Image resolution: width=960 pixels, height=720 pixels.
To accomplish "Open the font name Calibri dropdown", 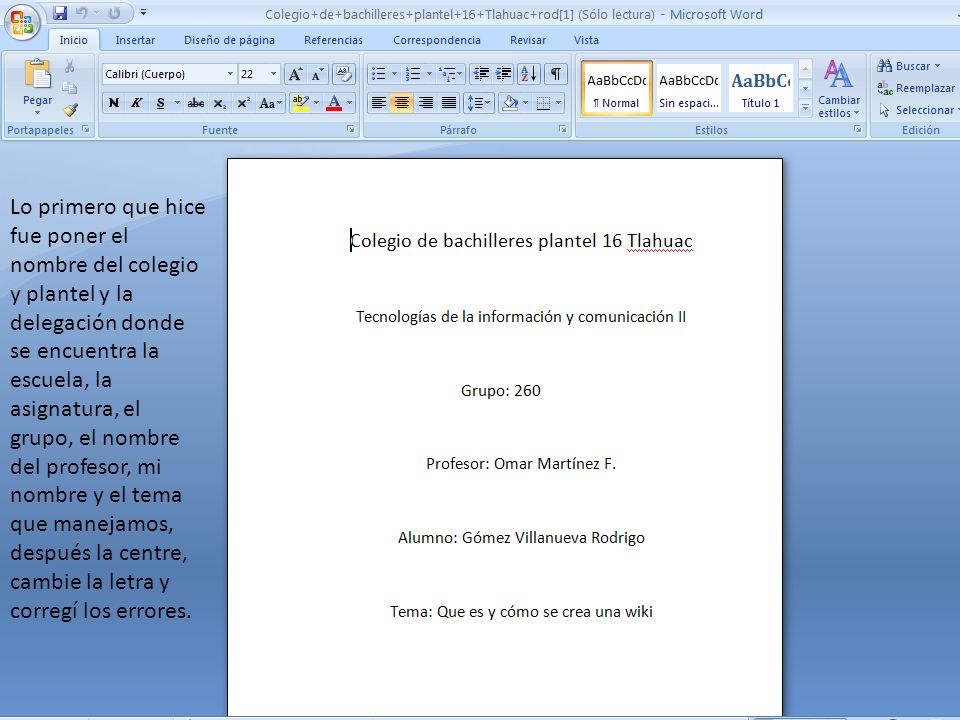I will coord(230,74).
